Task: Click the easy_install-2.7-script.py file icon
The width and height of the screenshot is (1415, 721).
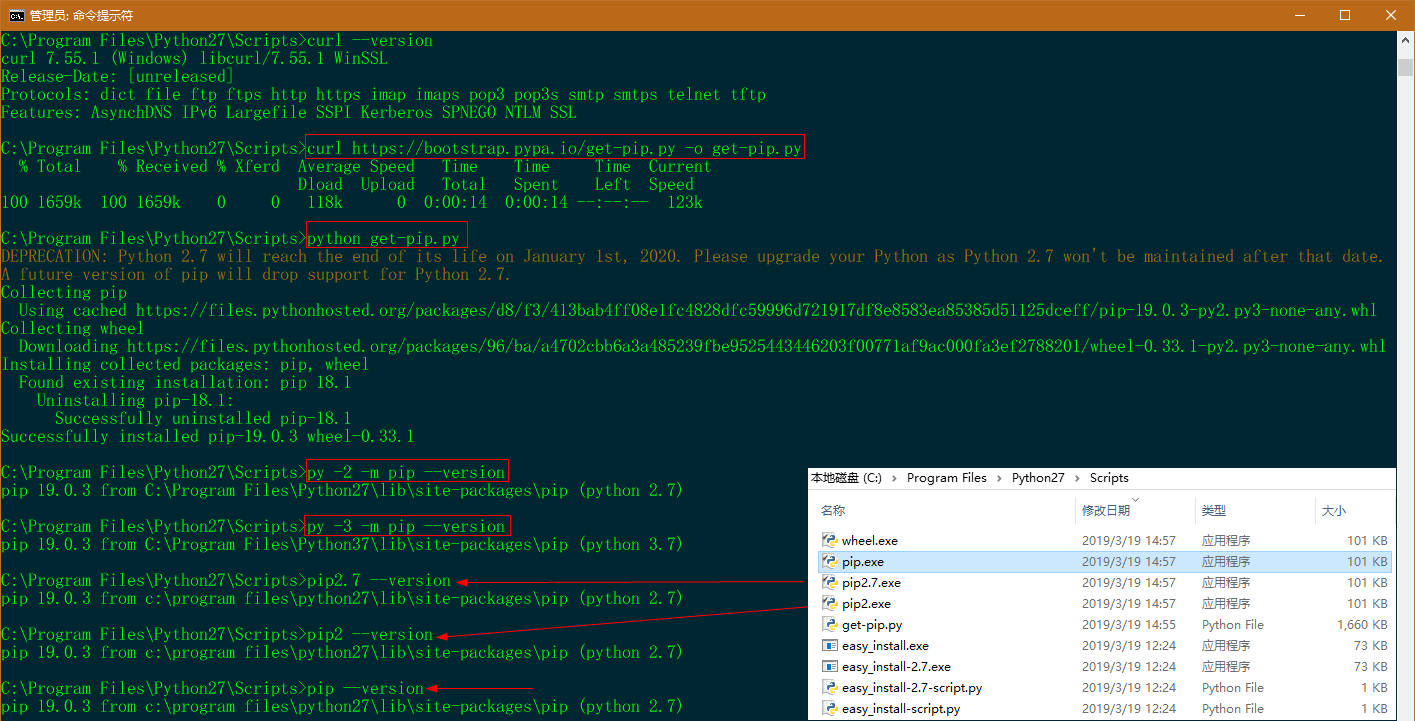Action: click(x=829, y=688)
